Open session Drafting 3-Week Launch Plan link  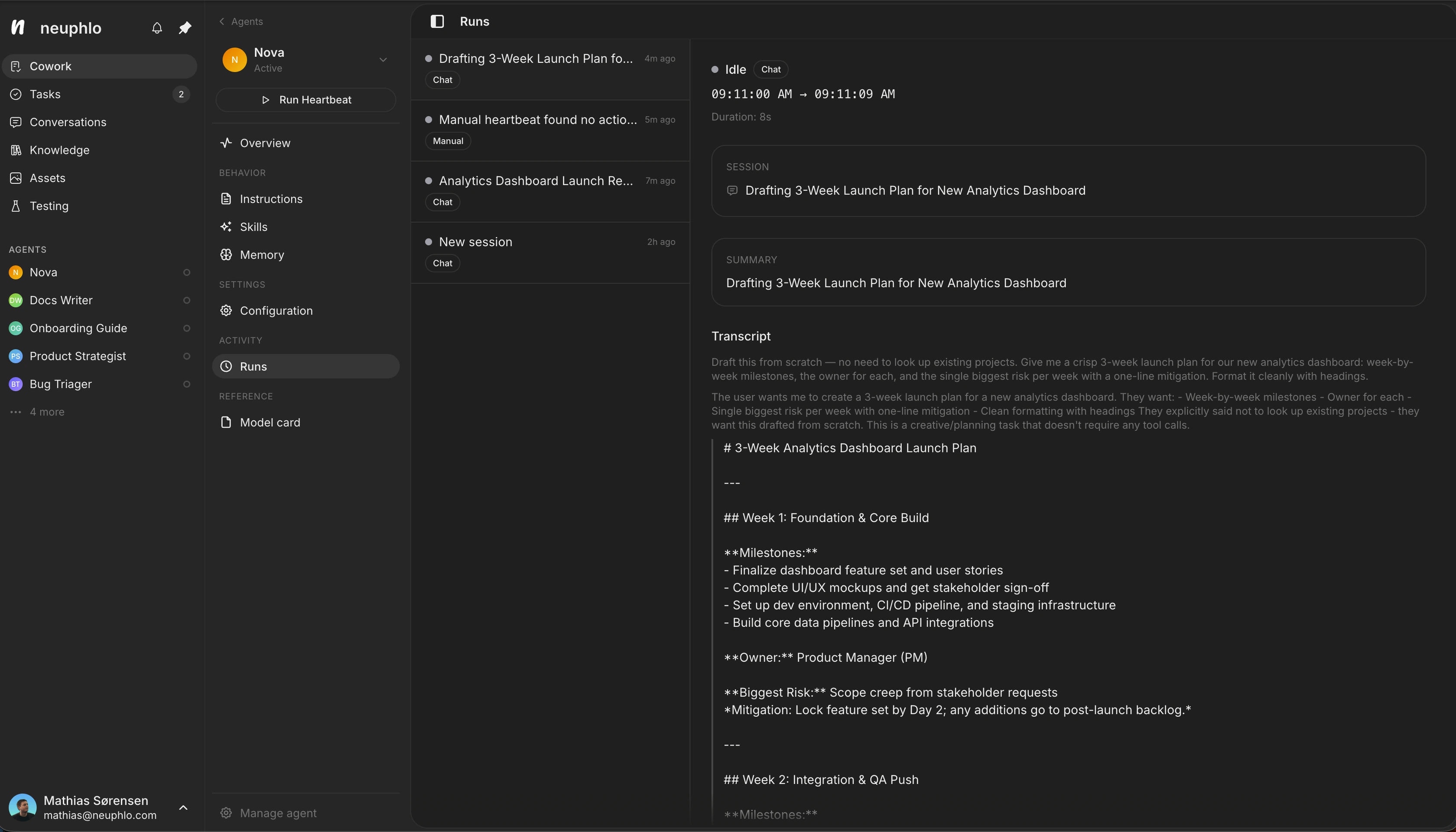tap(915, 191)
